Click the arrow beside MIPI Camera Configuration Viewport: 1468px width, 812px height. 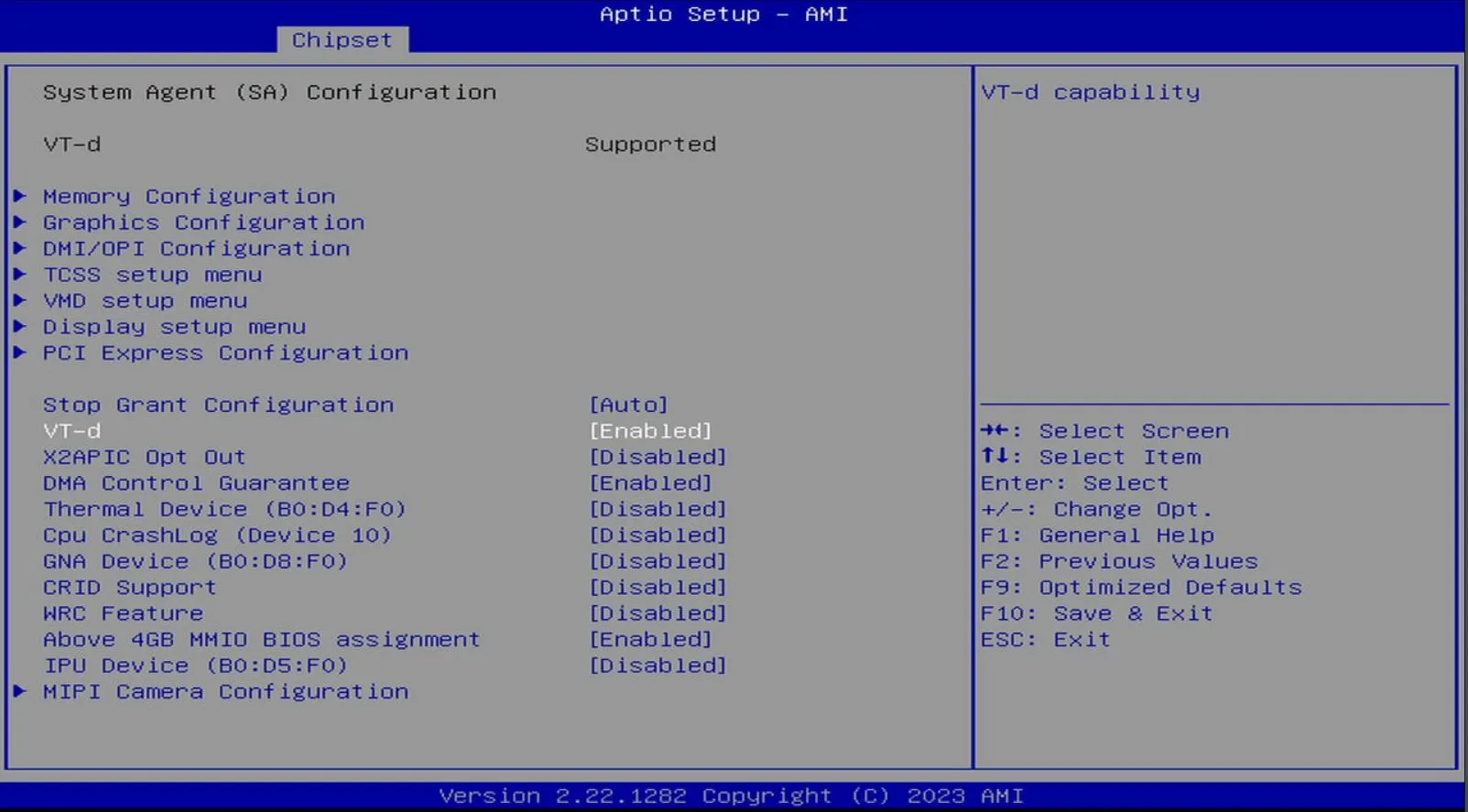(x=19, y=691)
